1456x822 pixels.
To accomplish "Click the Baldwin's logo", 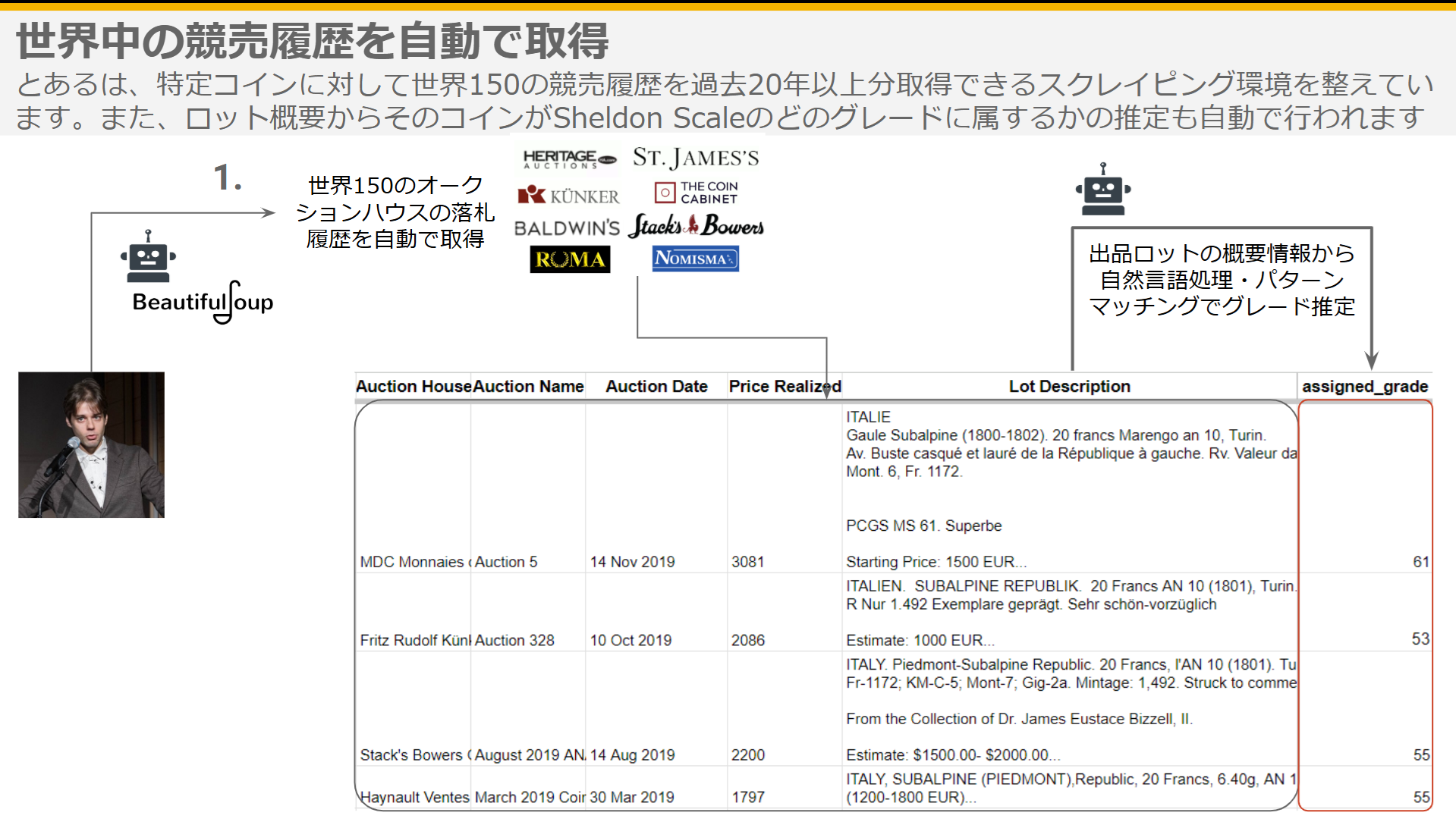I will 567,228.
